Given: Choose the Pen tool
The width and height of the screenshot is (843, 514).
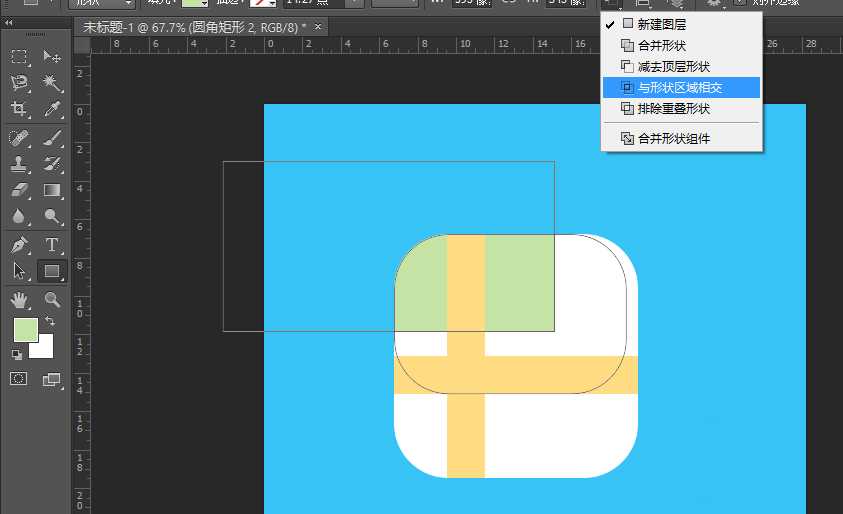Looking at the screenshot, I should 19,245.
